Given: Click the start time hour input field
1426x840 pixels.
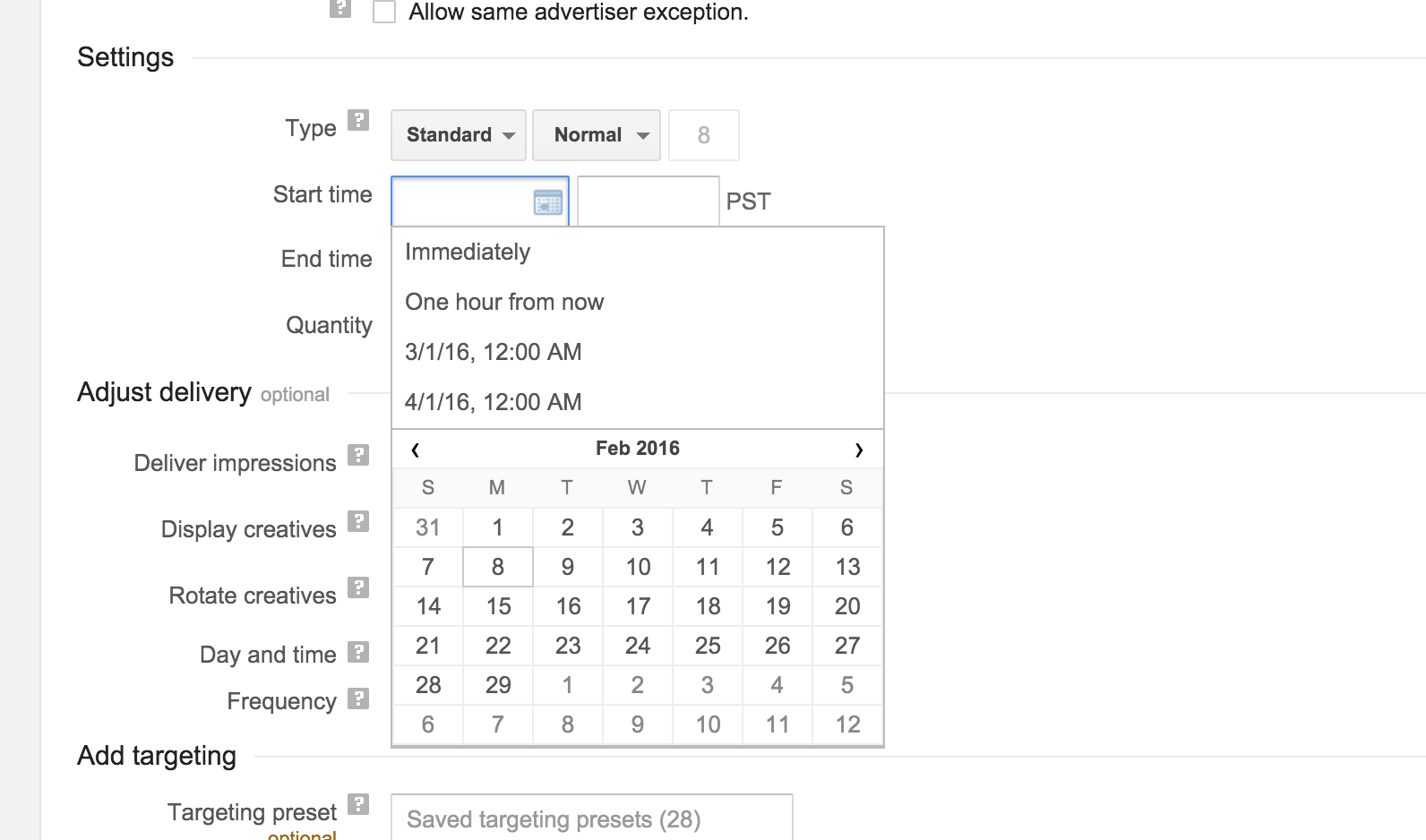Looking at the screenshot, I should tap(648, 201).
